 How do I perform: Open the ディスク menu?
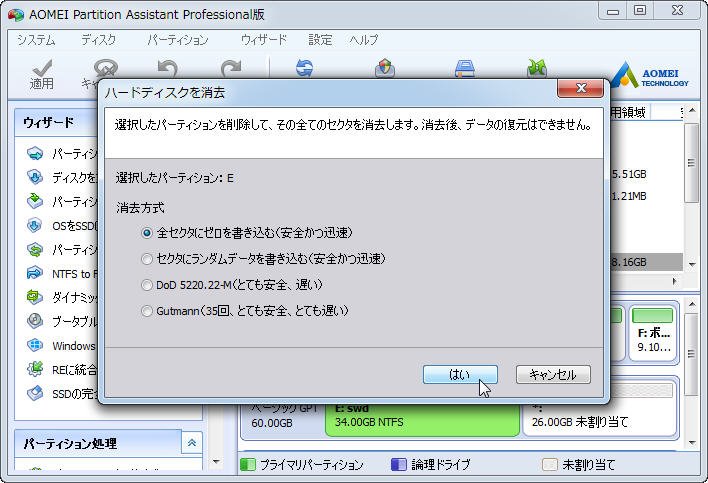click(98, 40)
